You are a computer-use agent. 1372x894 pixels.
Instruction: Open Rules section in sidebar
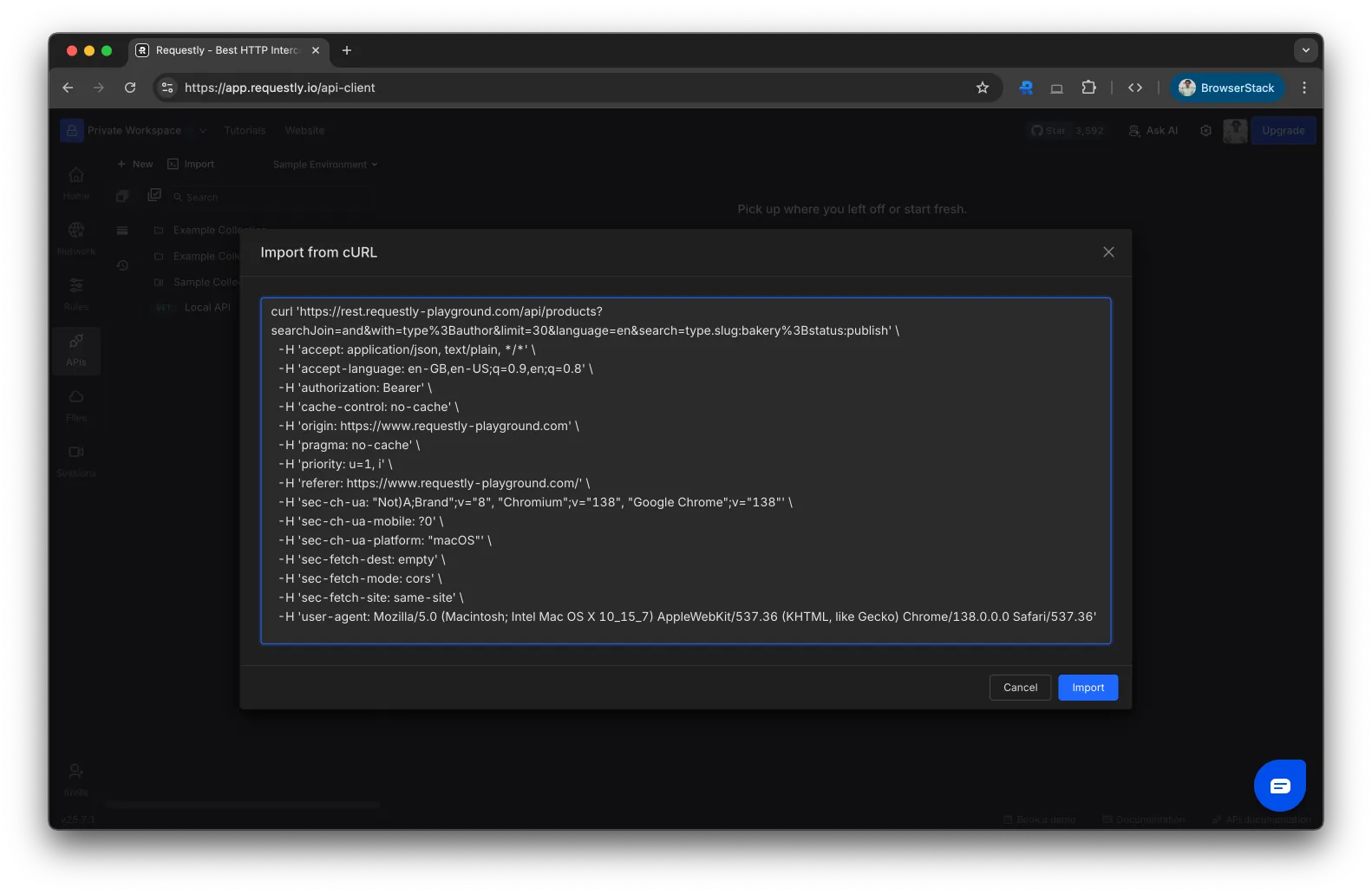click(76, 293)
